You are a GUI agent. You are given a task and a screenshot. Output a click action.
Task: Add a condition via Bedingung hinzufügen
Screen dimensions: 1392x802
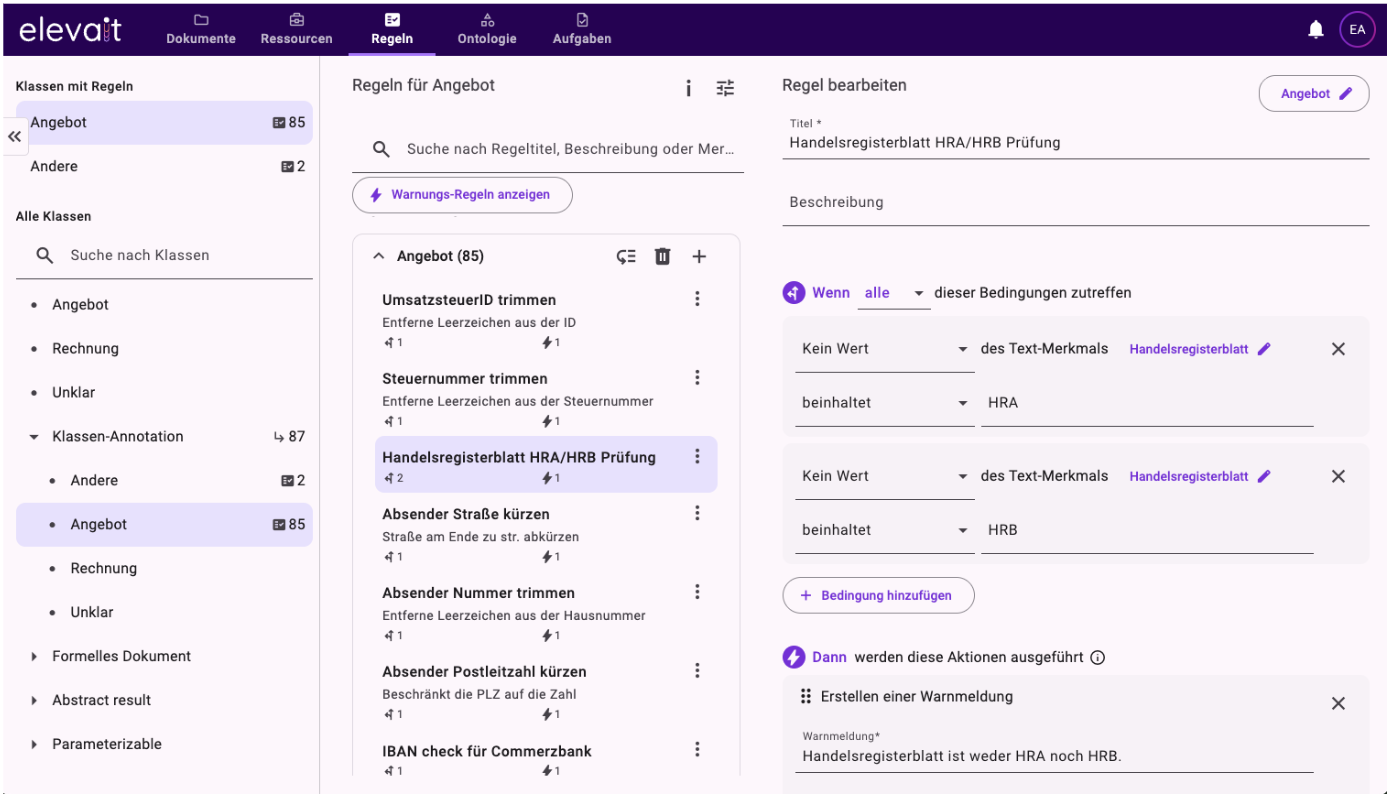coord(878,595)
